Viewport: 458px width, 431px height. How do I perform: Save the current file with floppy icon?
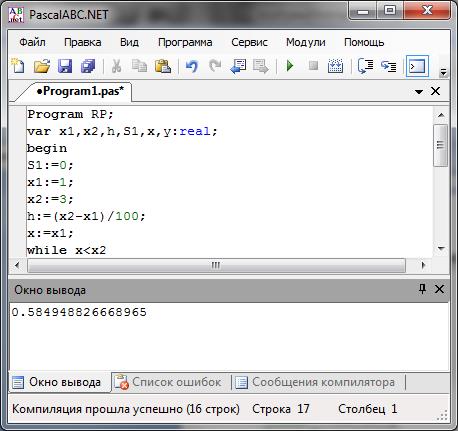click(x=65, y=66)
